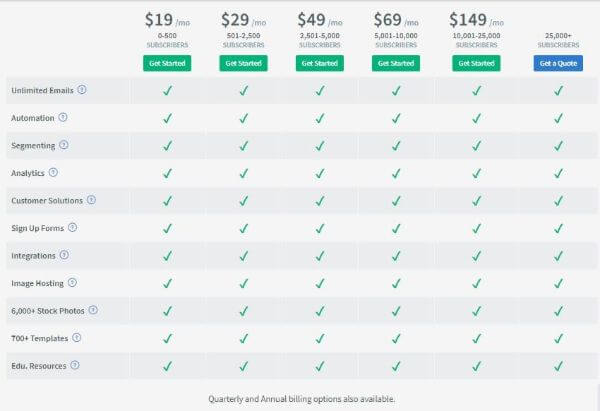Click the question icon next to Segmenting
Viewport: 600px width, 411px height.
64,145
